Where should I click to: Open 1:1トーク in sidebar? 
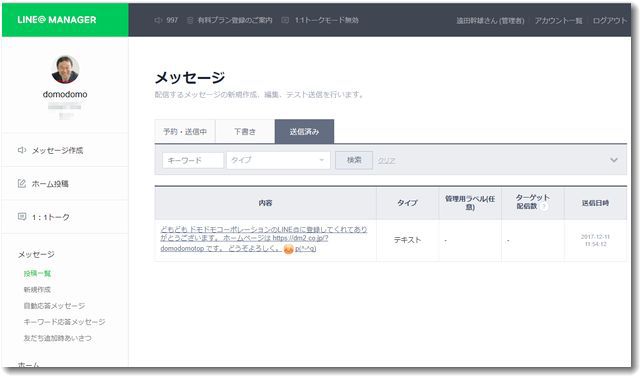click(51, 217)
